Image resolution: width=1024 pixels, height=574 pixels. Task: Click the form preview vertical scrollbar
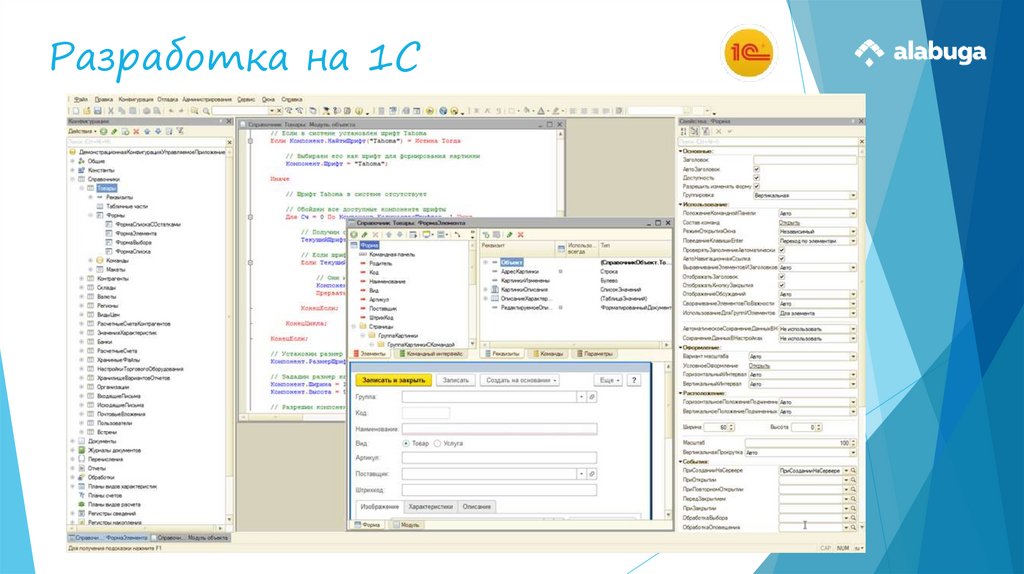pos(667,441)
